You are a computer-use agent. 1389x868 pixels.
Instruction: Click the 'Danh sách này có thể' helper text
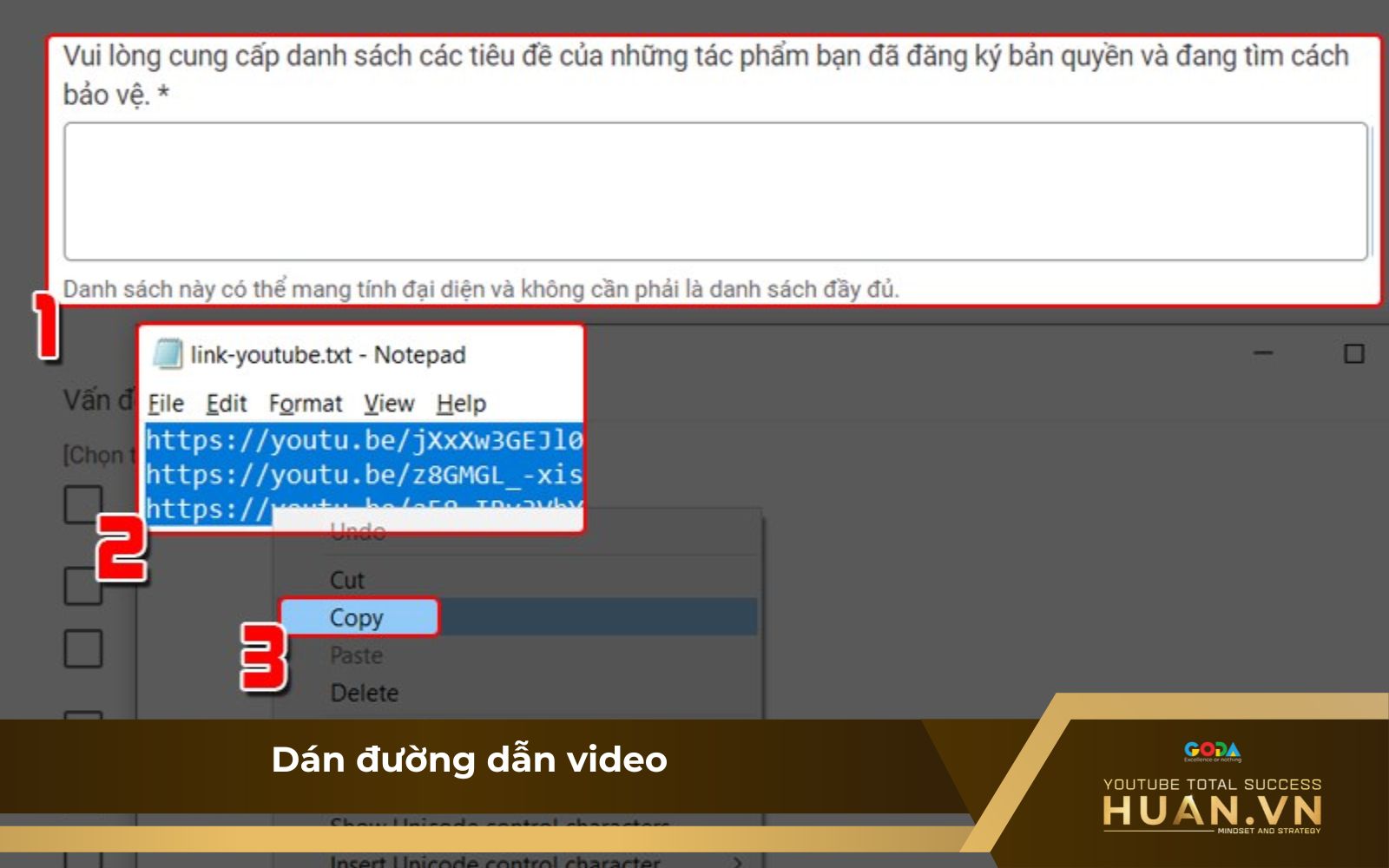(x=480, y=288)
